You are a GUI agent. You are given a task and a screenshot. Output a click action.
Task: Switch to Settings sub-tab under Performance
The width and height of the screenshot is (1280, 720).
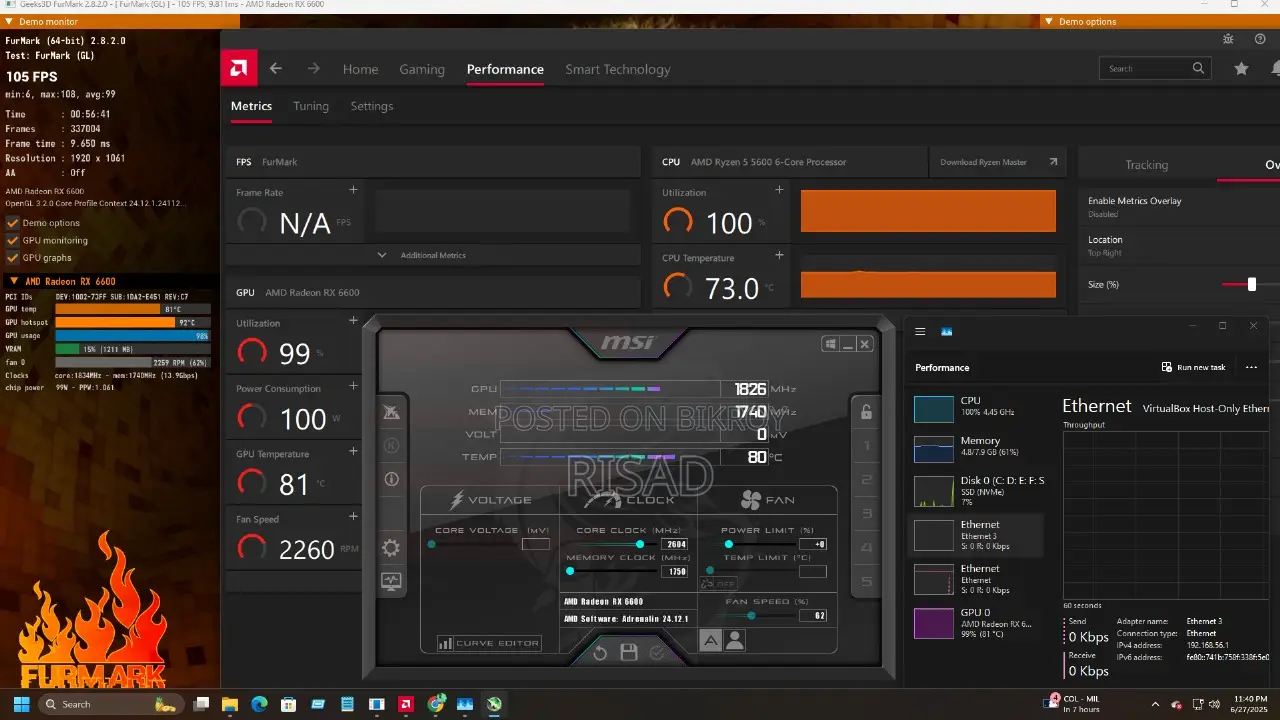(x=372, y=106)
